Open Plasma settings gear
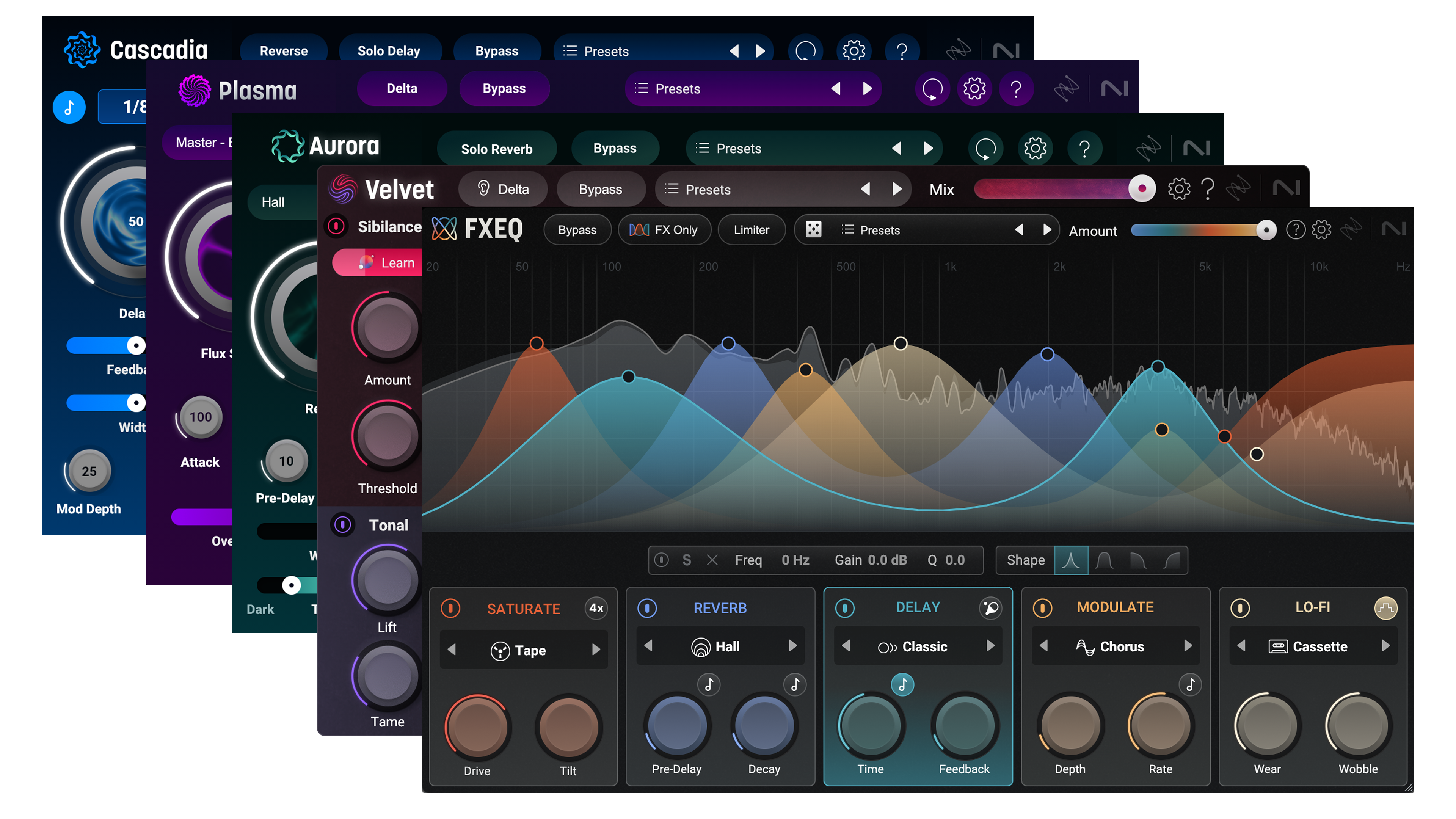The width and height of the screenshot is (1456, 819). 974,89
